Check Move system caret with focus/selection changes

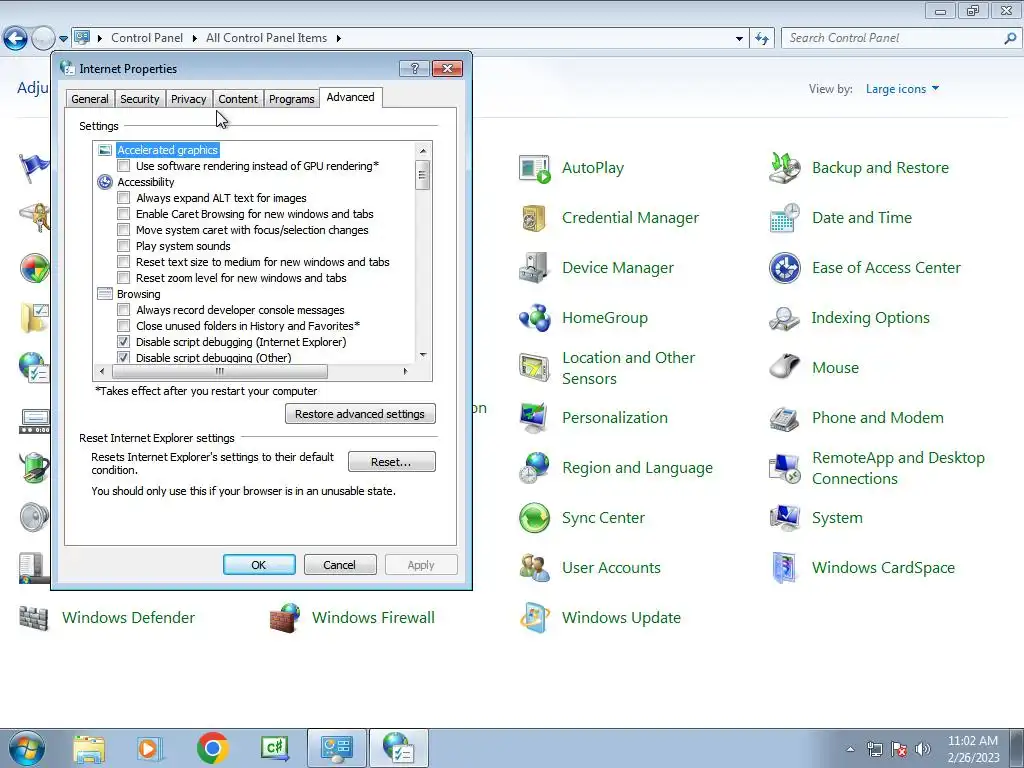pos(123,230)
